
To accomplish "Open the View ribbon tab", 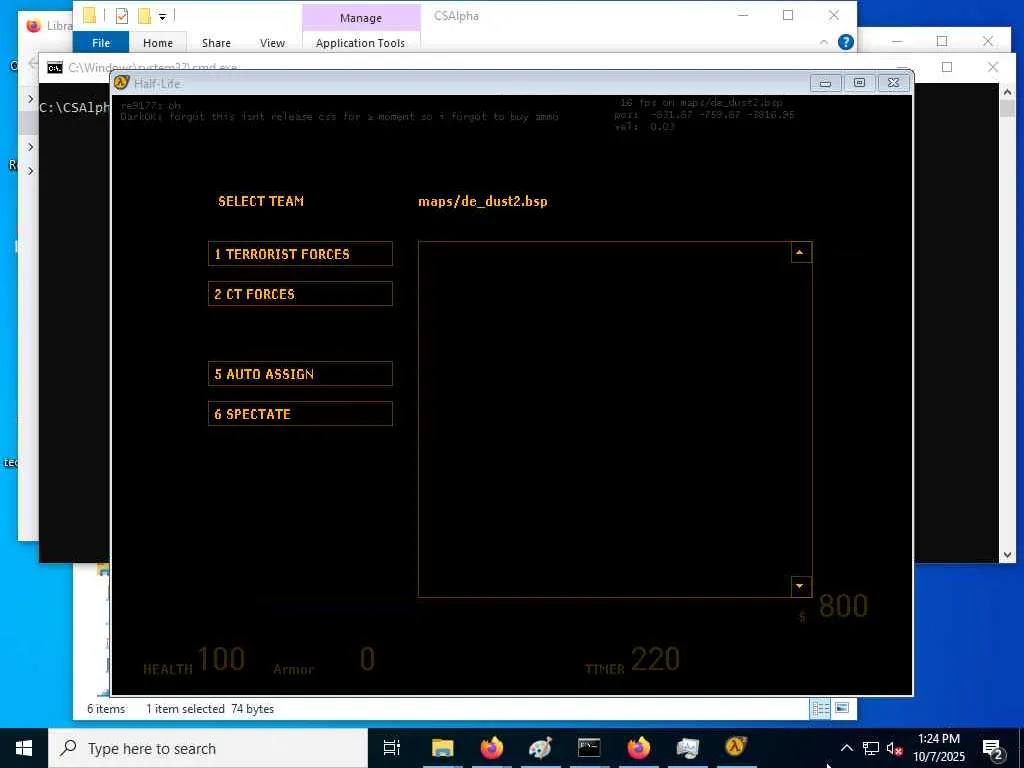I will coord(272,42).
